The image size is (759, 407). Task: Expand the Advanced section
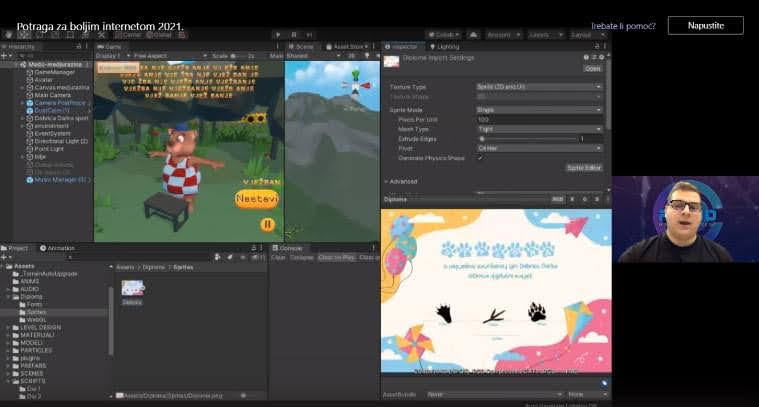coord(401,181)
